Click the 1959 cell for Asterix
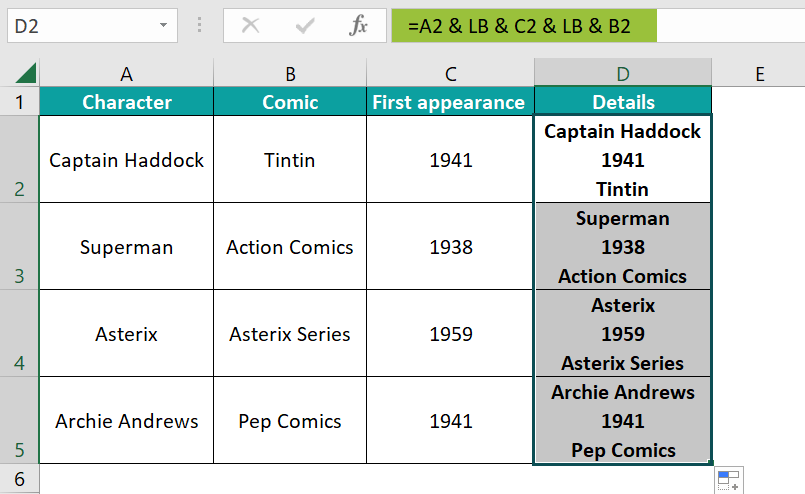This screenshot has width=805, height=494. click(x=450, y=334)
